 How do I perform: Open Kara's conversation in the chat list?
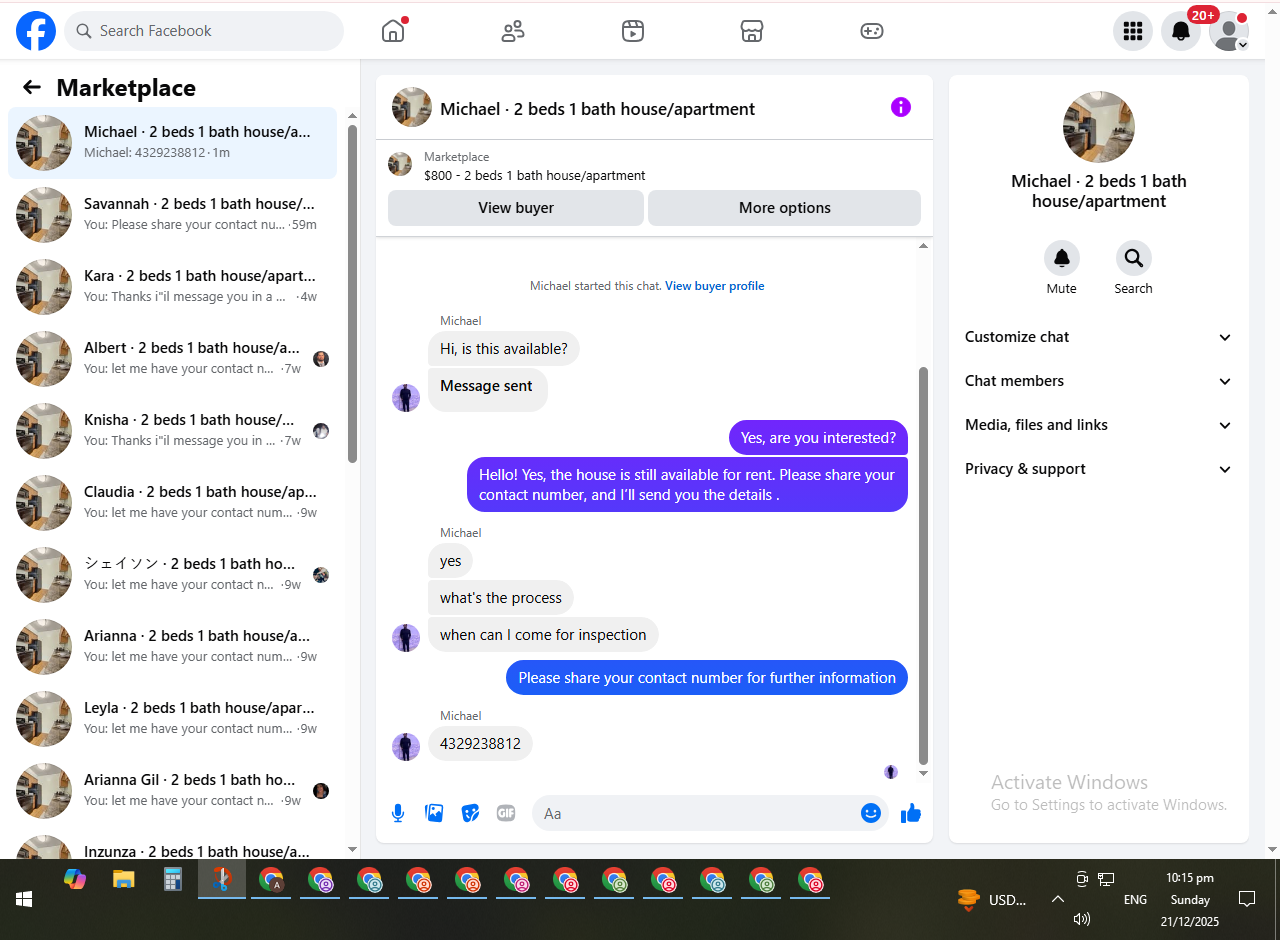click(x=173, y=287)
